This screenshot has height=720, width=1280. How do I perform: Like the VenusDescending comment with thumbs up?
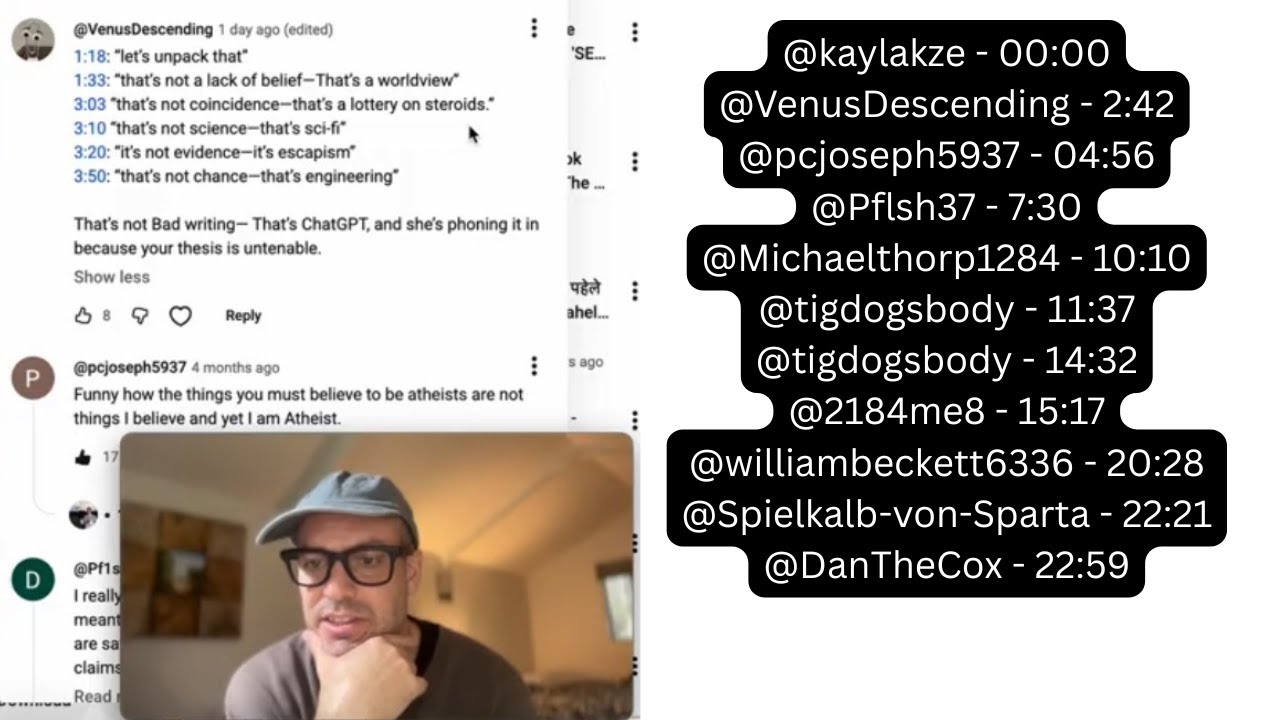(x=83, y=316)
